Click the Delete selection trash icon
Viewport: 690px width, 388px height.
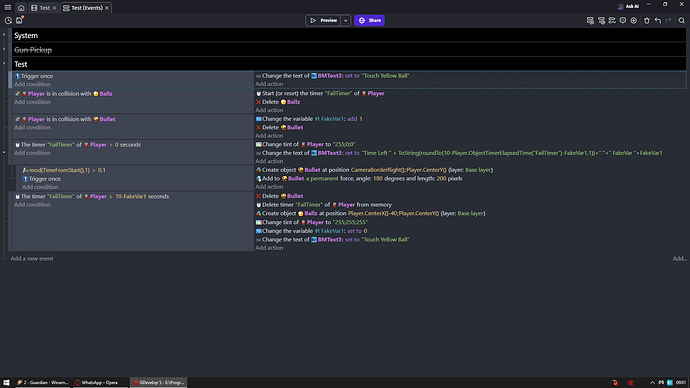646,21
